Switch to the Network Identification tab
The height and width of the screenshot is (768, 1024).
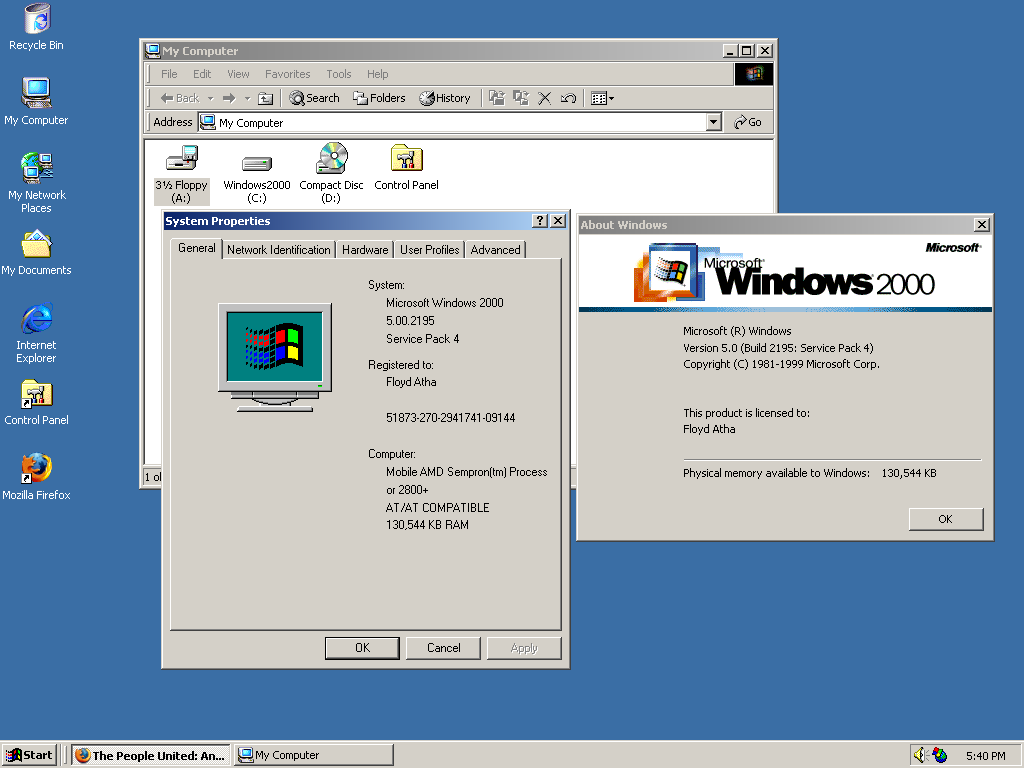pos(278,250)
